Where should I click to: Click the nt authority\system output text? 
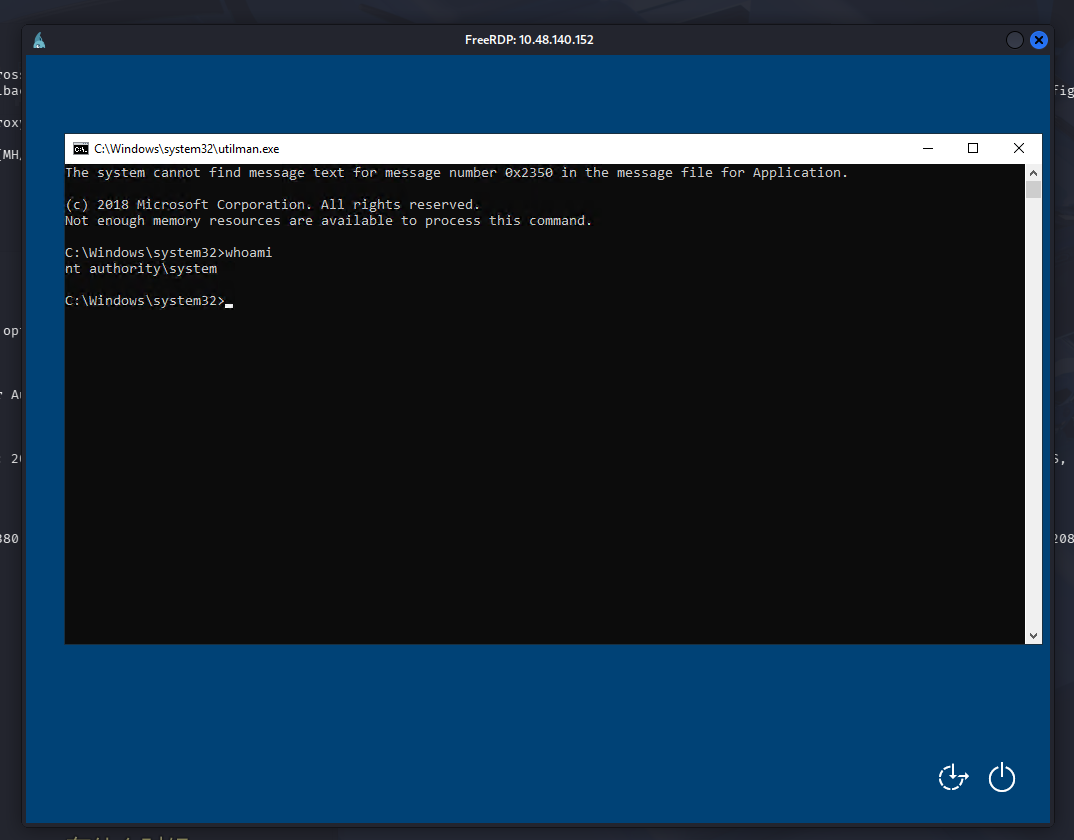(141, 269)
